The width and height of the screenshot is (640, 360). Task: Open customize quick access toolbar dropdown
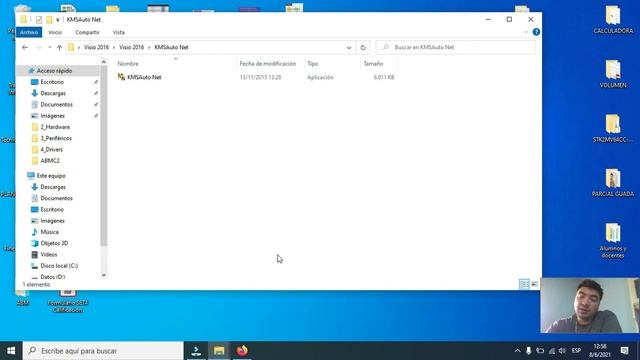point(58,20)
